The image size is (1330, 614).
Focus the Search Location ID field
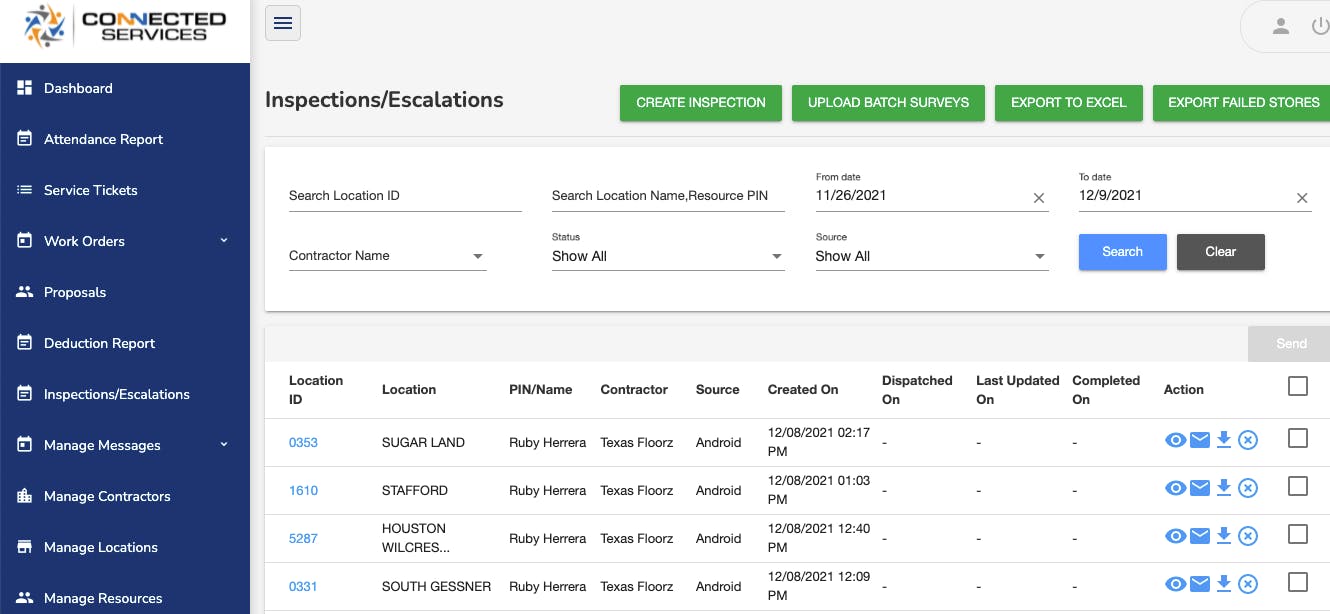405,196
